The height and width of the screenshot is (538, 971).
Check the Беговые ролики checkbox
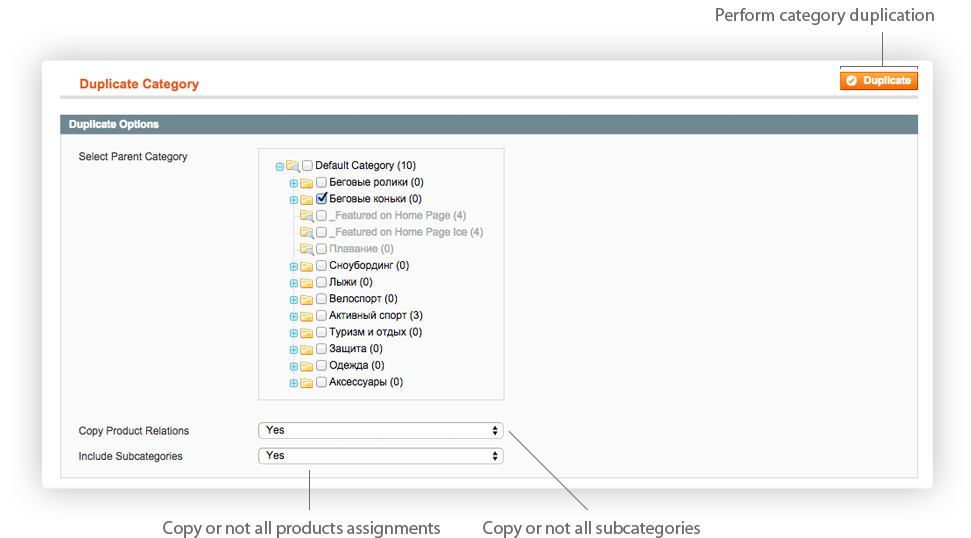click(321, 182)
